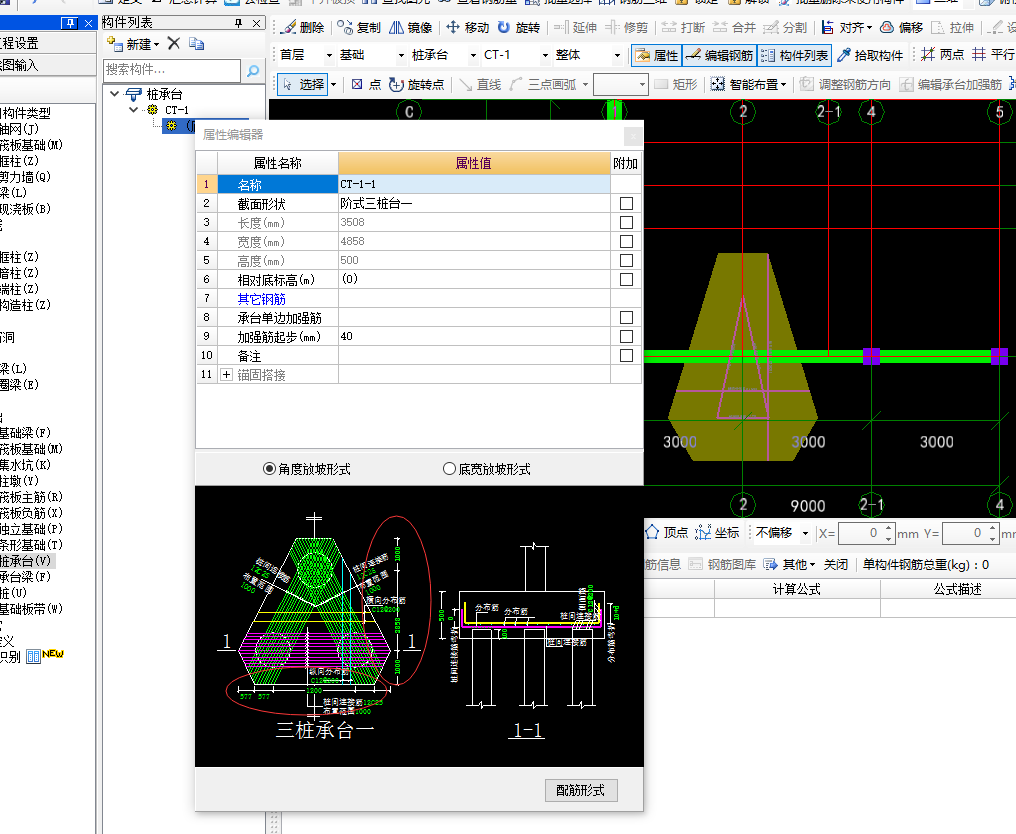Choose the 直线 line drawing tool
The width and height of the screenshot is (1016, 834).
coord(481,84)
